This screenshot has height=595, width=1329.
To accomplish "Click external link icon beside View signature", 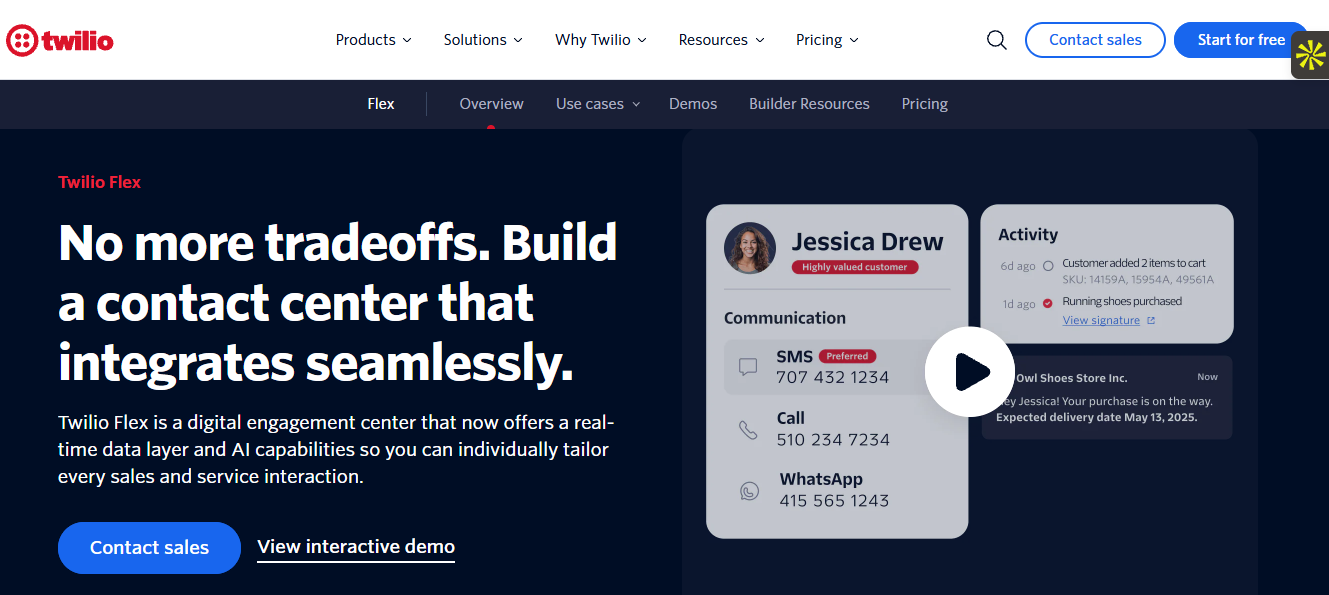I will pos(1151,321).
